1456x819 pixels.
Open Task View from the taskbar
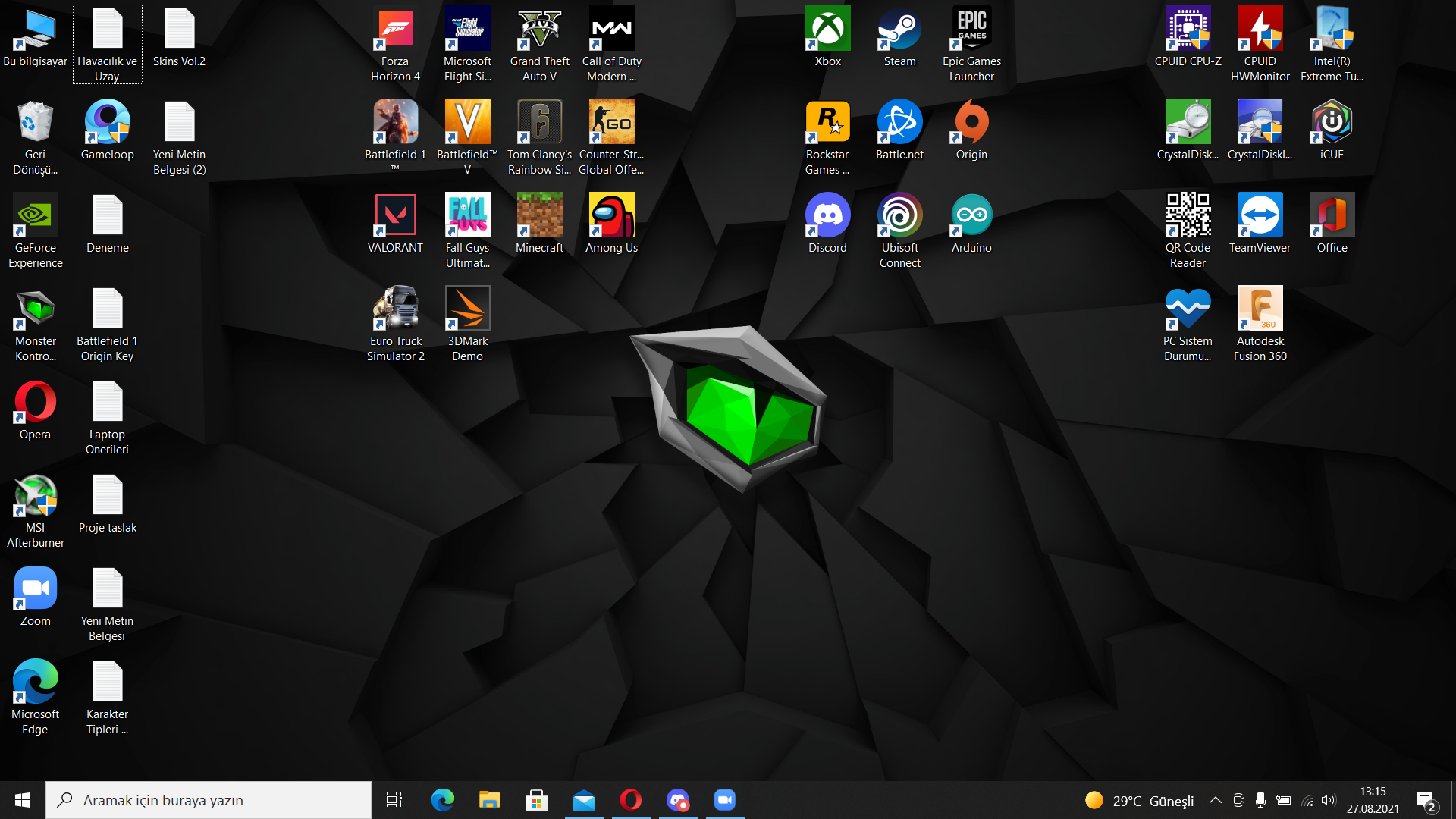(x=394, y=799)
